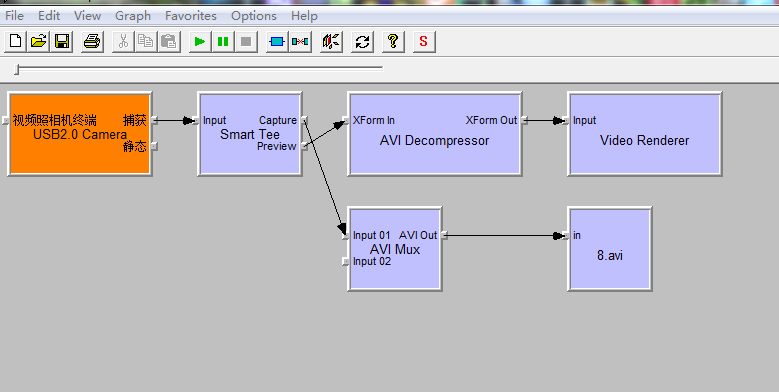
Task: Open a graph file with folder icon
Action: tap(39, 41)
